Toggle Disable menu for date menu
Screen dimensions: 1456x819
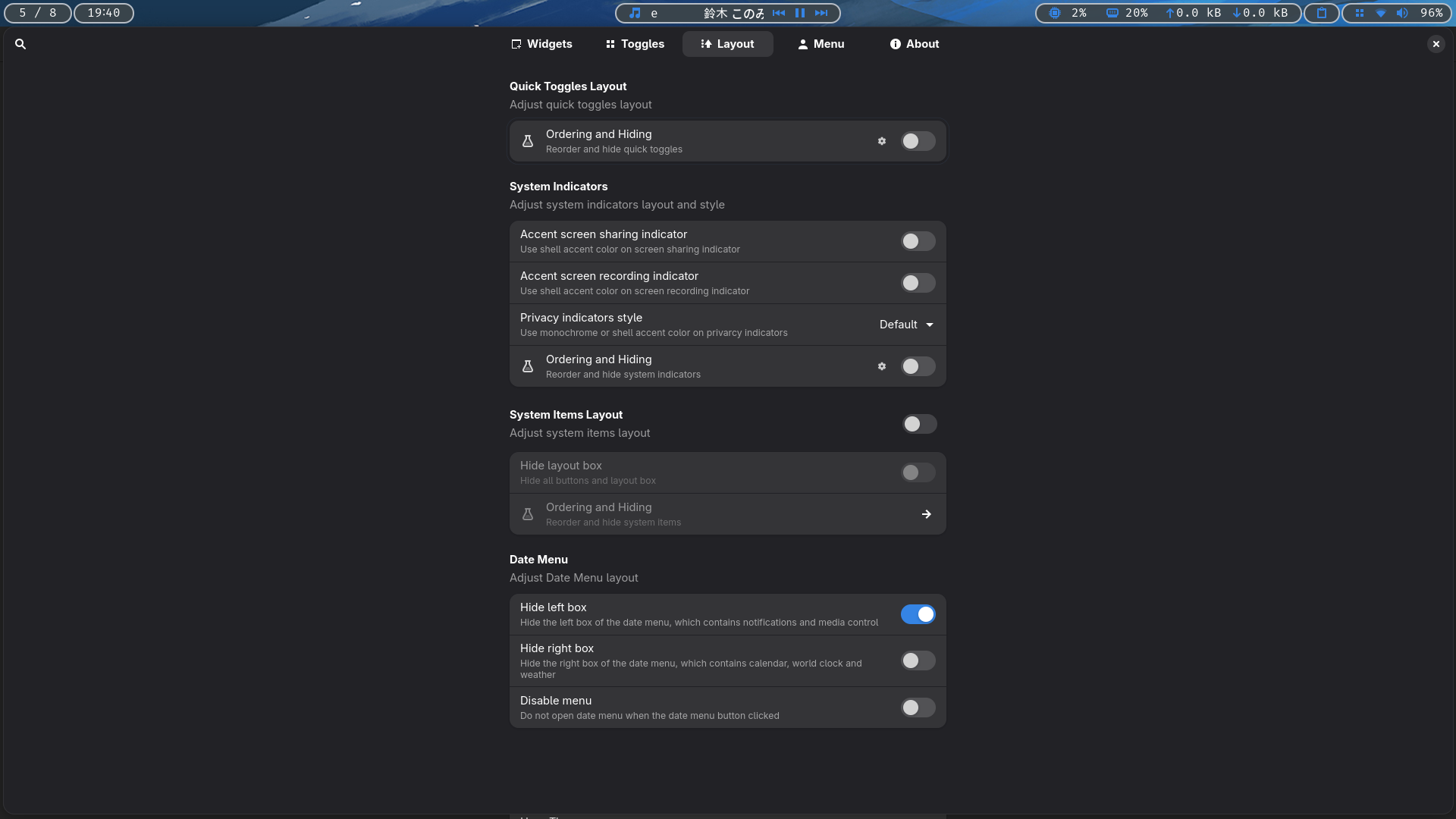[918, 708]
